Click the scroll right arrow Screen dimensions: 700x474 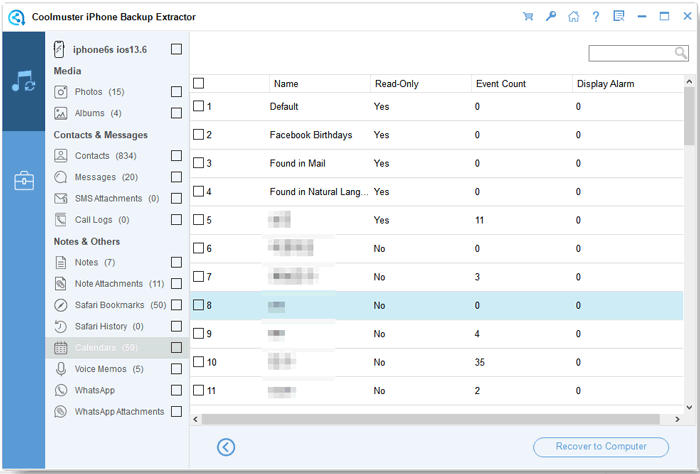click(677, 419)
